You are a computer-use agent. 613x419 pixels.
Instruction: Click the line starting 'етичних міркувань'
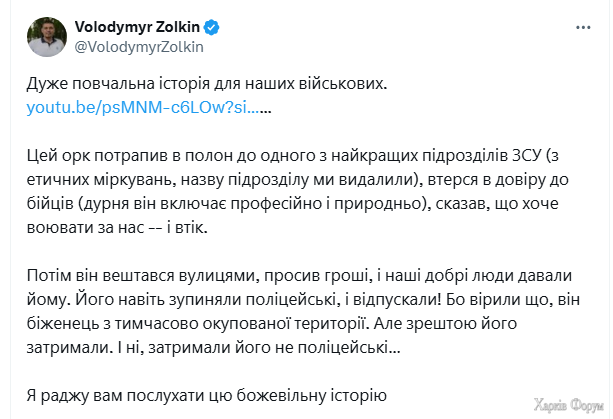[298, 180]
